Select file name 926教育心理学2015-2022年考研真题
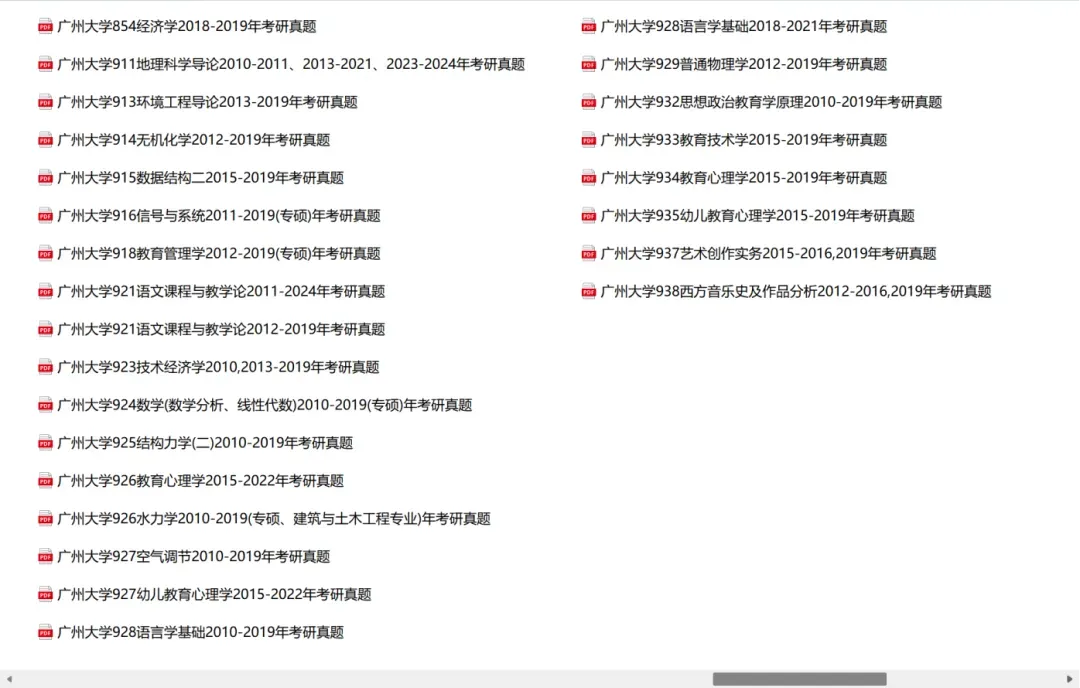The height and width of the screenshot is (688, 1080). click(x=200, y=481)
